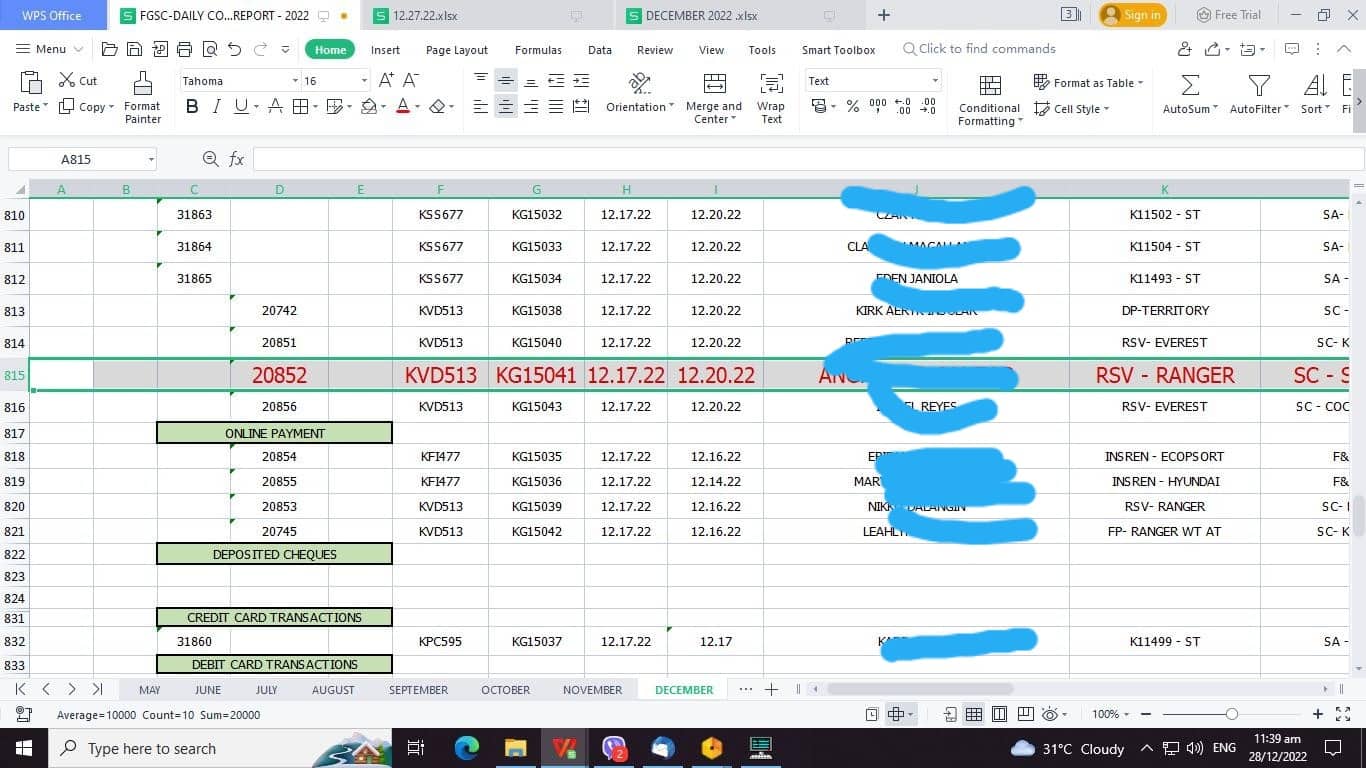The height and width of the screenshot is (768, 1366).
Task: Click the Format Painter tool
Action: [x=142, y=98]
